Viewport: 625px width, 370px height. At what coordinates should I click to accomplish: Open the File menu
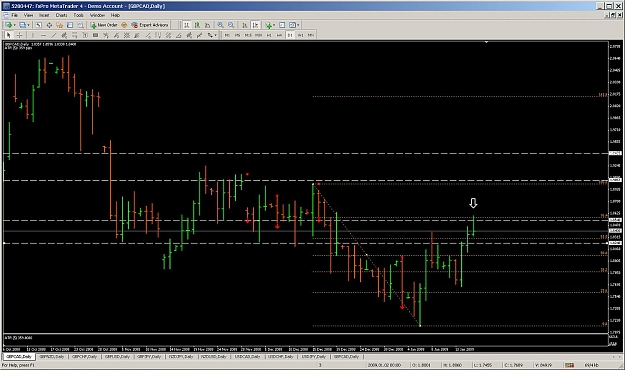[15, 15]
